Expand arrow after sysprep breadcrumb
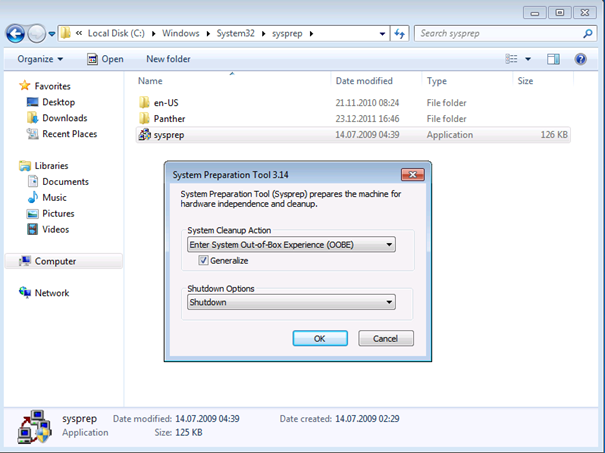Image resolution: width=605 pixels, height=453 pixels. (311, 34)
